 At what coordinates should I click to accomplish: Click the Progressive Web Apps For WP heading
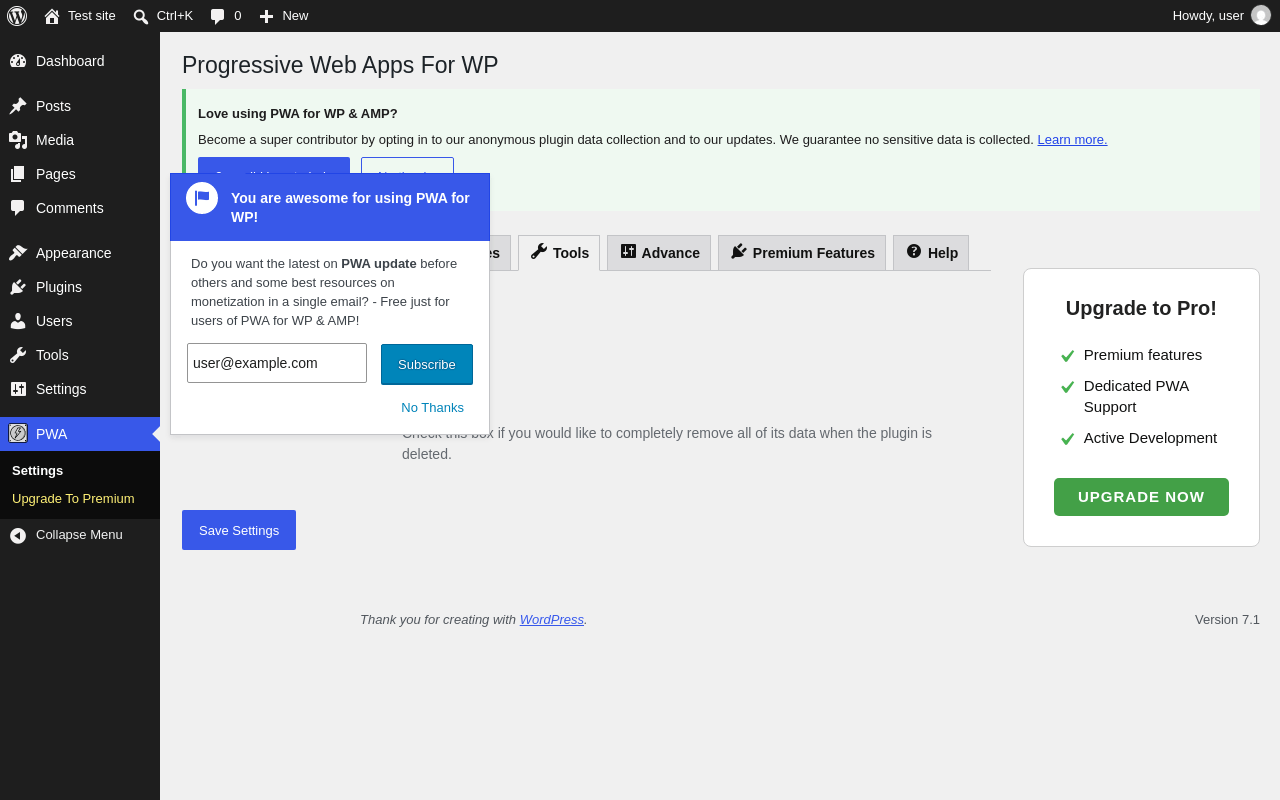click(340, 65)
